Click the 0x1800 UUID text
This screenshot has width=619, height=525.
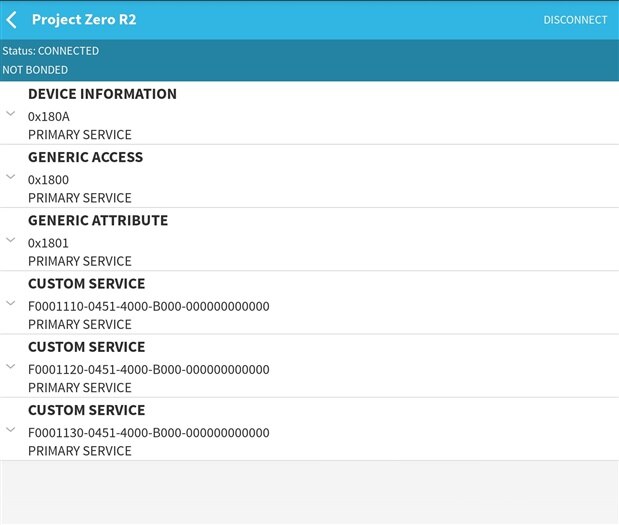click(48, 180)
